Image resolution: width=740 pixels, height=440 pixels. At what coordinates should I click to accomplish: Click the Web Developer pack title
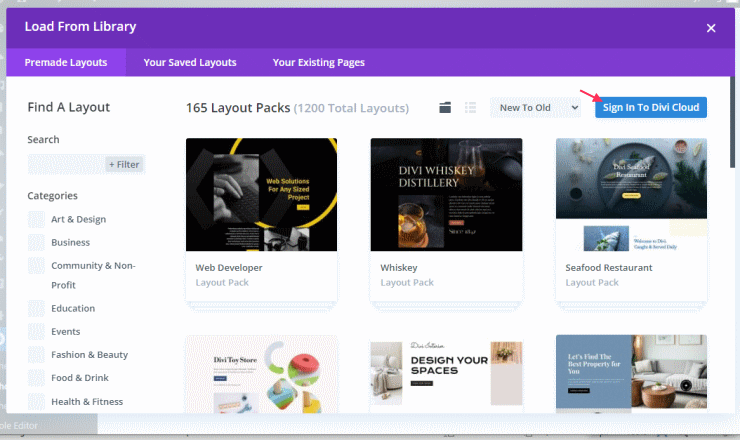229,268
